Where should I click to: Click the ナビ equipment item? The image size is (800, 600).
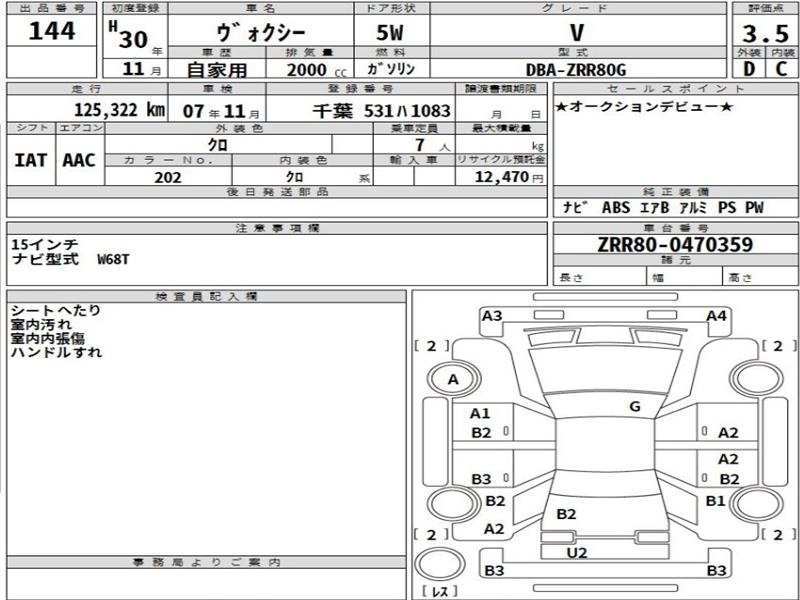click(x=576, y=207)
